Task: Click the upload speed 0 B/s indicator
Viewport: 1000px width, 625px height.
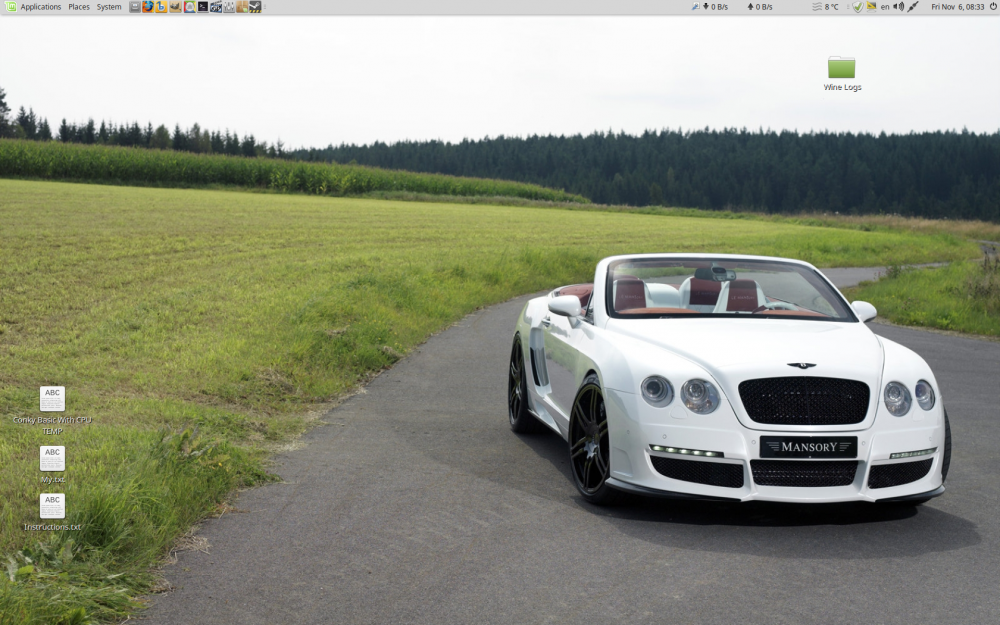Action: [x=760, y=7]
